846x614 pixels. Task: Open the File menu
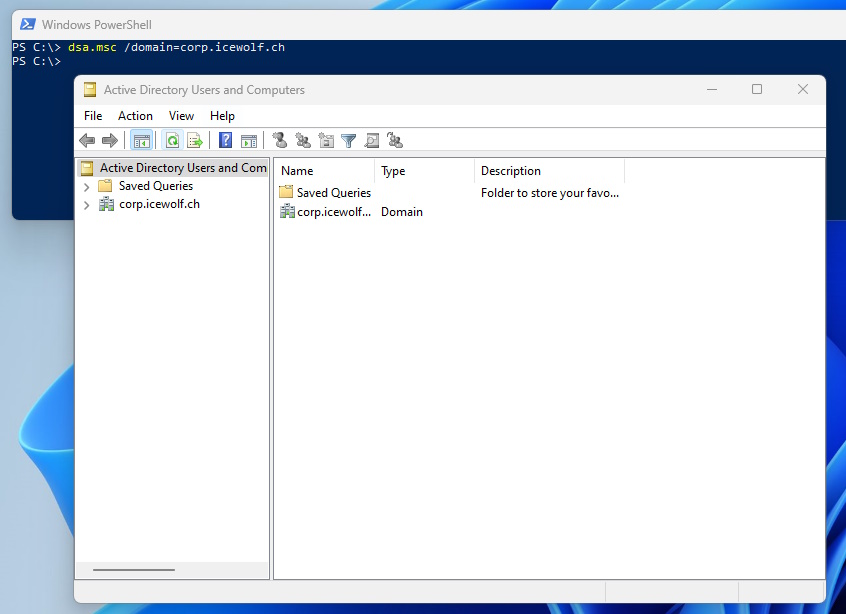93,116
